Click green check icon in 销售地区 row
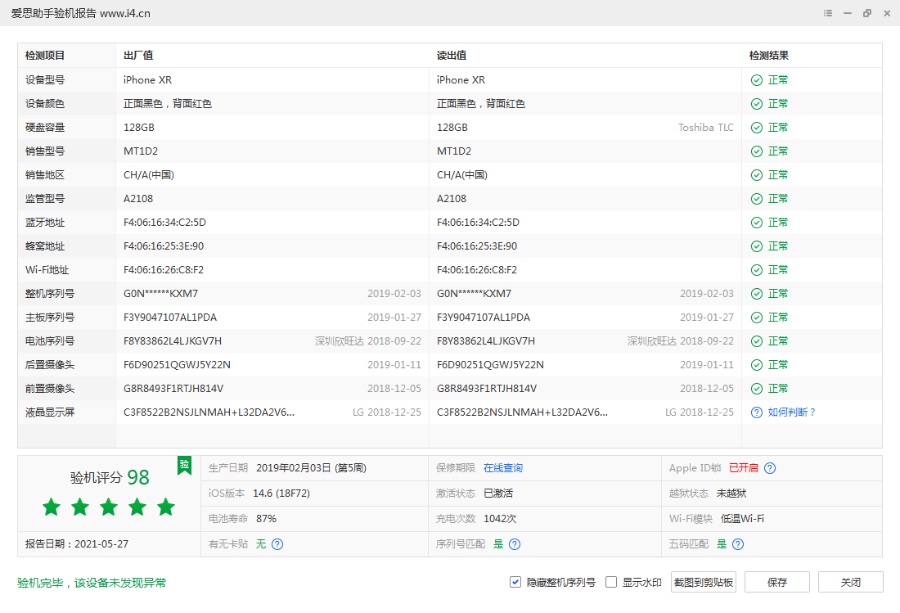The width and height of the screenshot is (900, 613). coord(757,175)
